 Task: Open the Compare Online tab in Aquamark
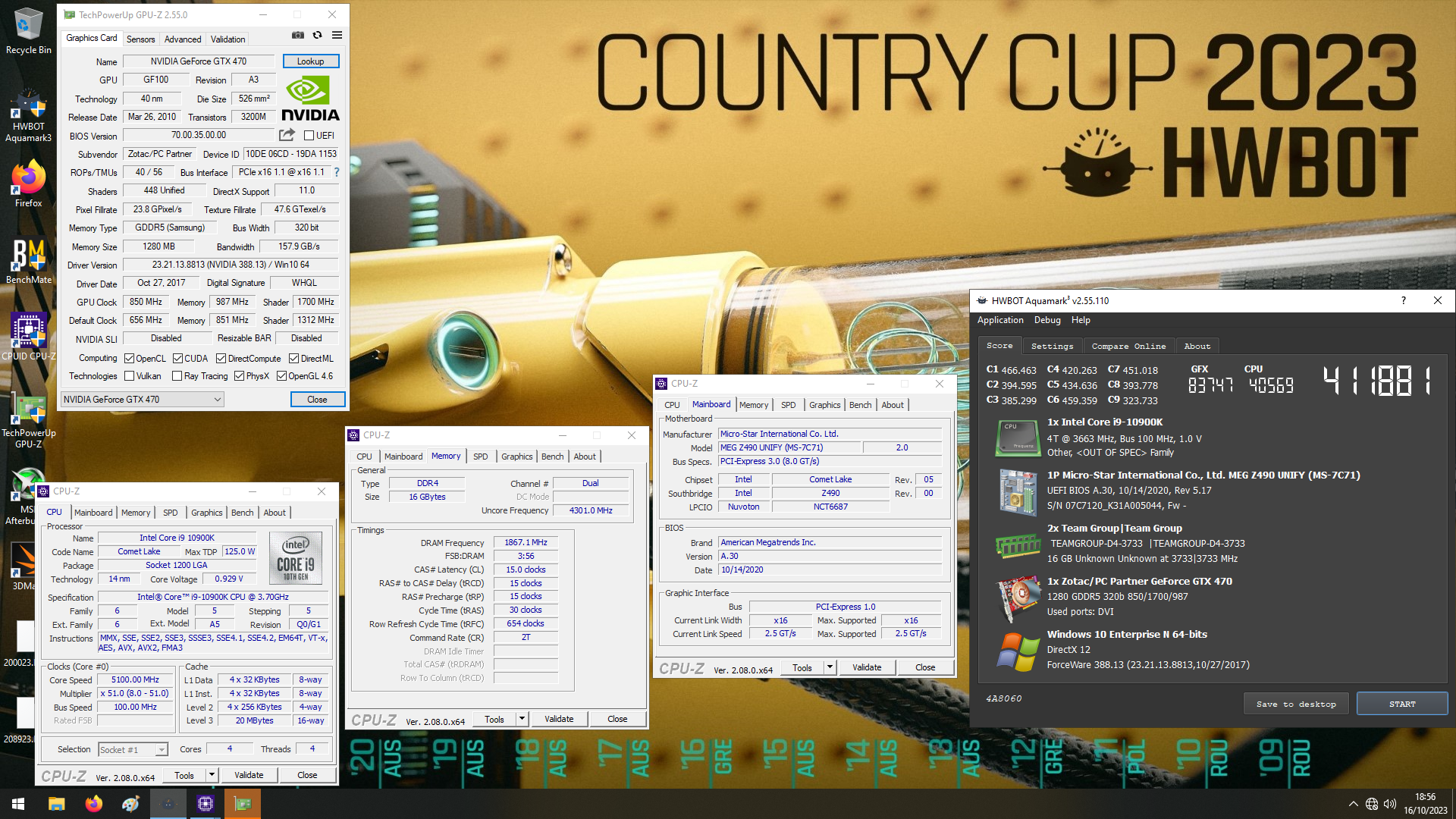pyautogui.click(x=1128, y=346)
